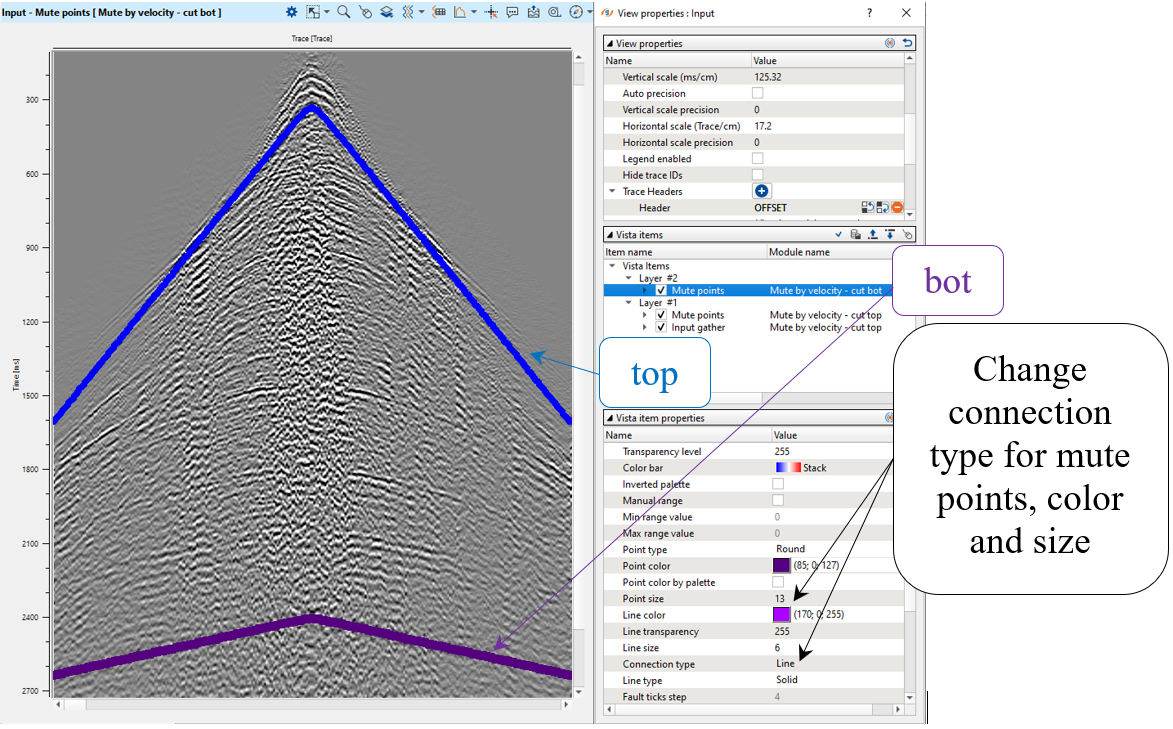Enable the Legend enabled checkbox
Screen dimensions: 1173x729
pos(758,159)
